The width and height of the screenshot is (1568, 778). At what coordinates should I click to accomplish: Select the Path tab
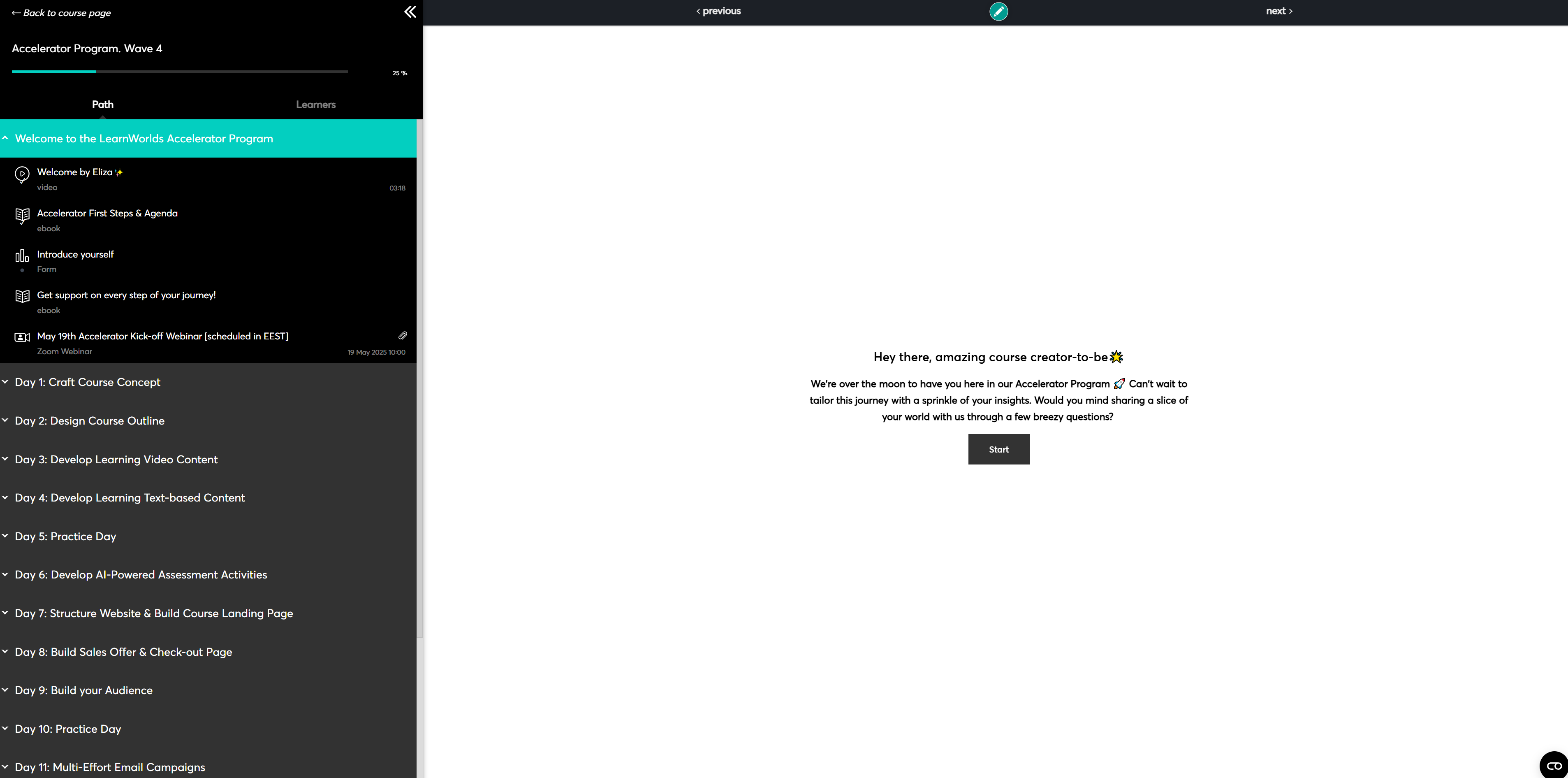[x=102, y=105]
